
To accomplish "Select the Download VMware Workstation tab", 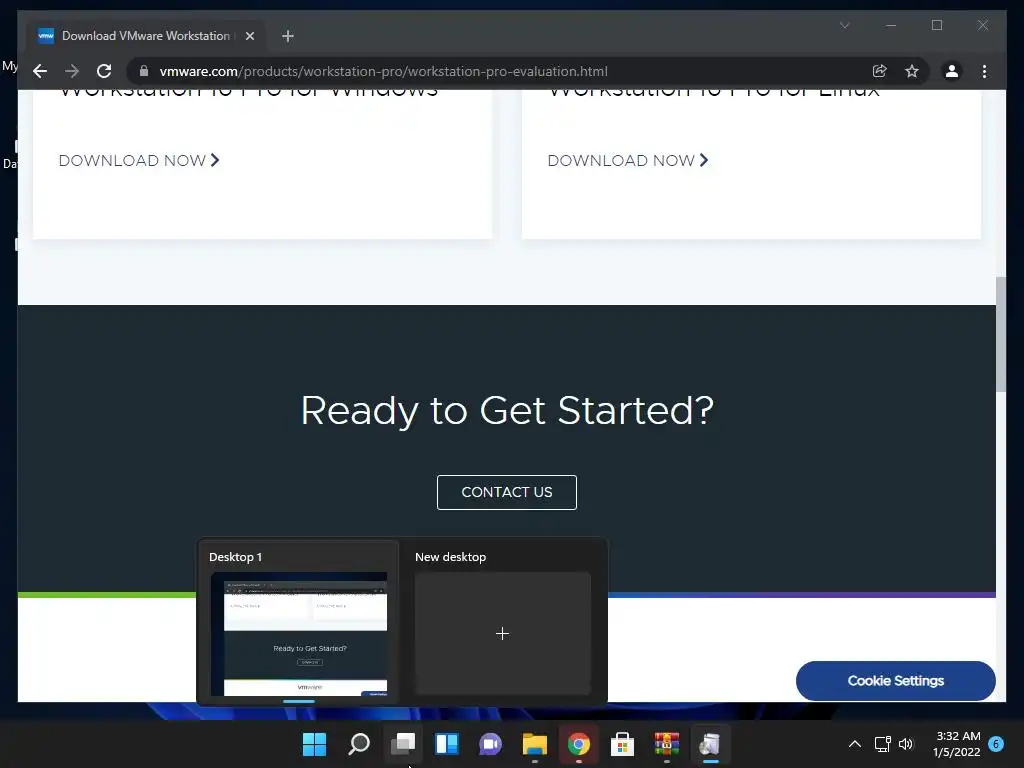I will (x=146, y=36).
